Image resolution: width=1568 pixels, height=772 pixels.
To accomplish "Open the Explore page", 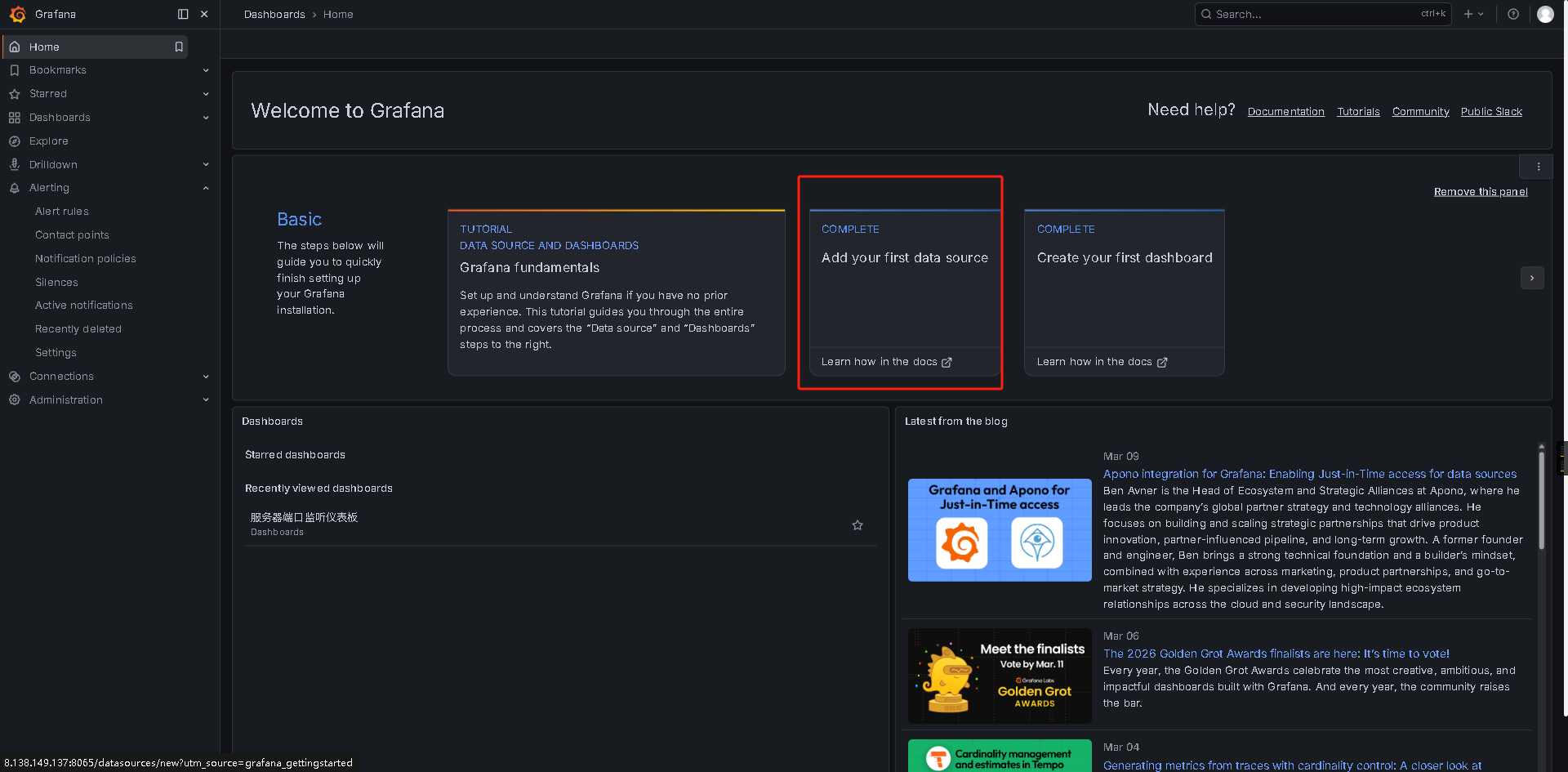I will point(49,141).
